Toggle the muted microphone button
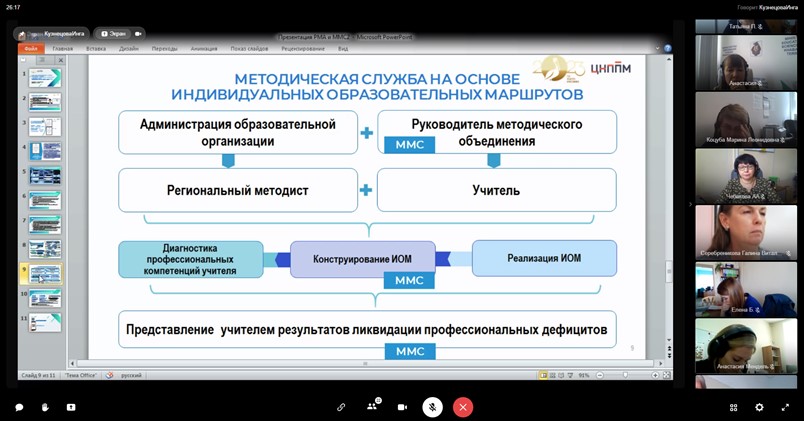Viewport: 804px width, 421px height. (x=433, y=407)
